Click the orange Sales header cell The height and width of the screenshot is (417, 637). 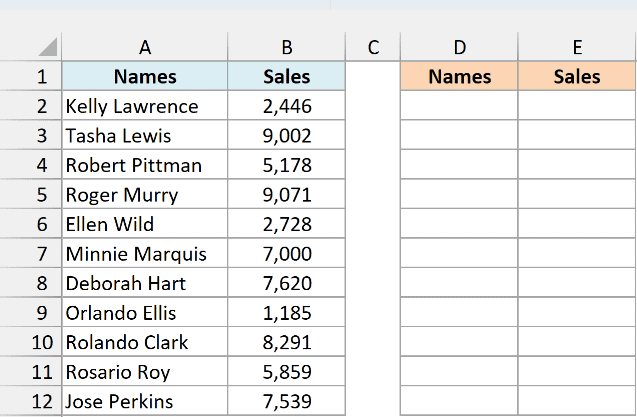click(x=577, y=76)
